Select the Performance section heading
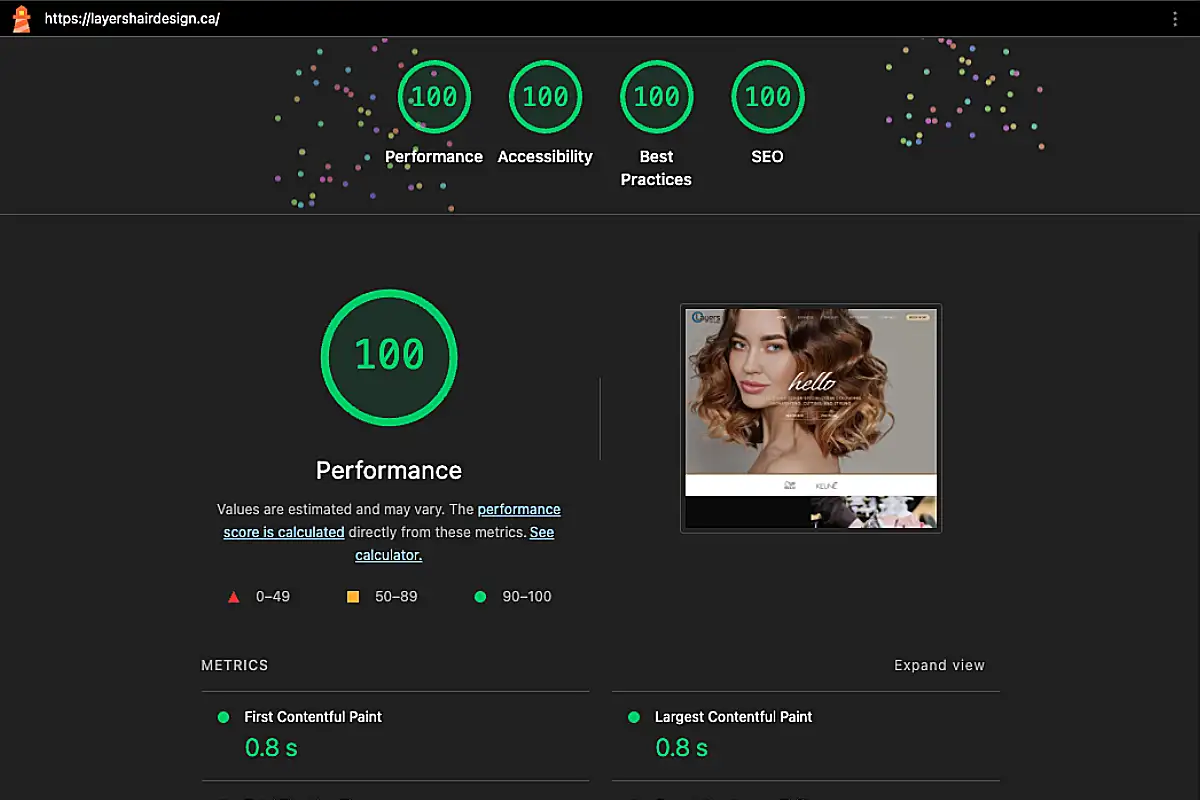1200x800 pixels. (x=388, y=470)
